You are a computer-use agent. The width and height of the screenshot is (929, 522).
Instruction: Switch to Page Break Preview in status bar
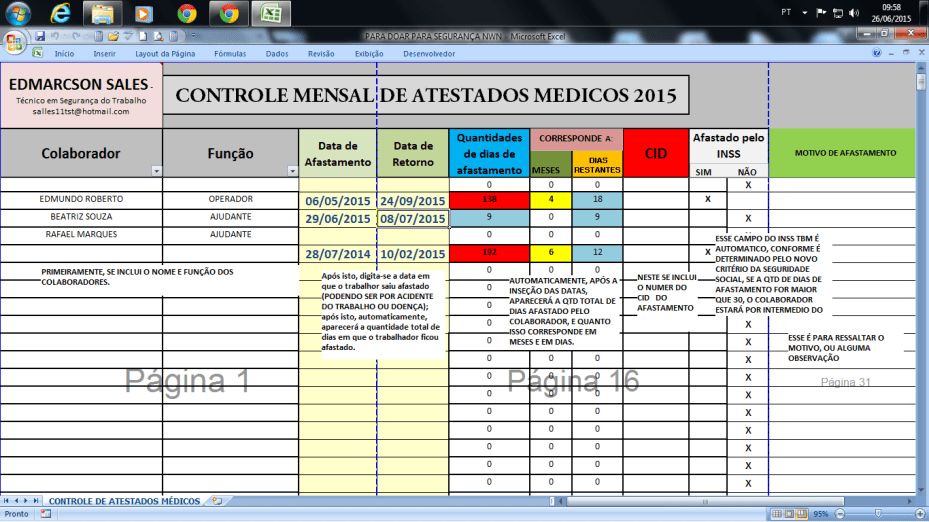pyautogui.click(x=802, y=514)
